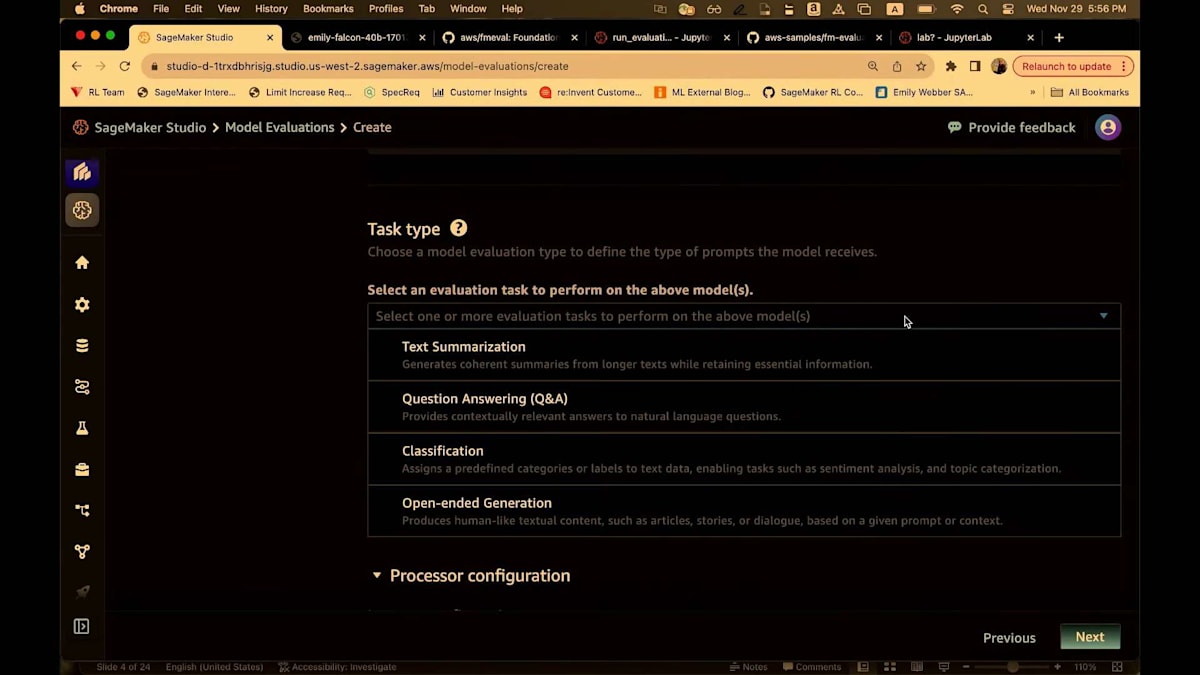Click the zoom in plus at bottom bar
Screen dimensions: 1200x675
(1058, 667)
